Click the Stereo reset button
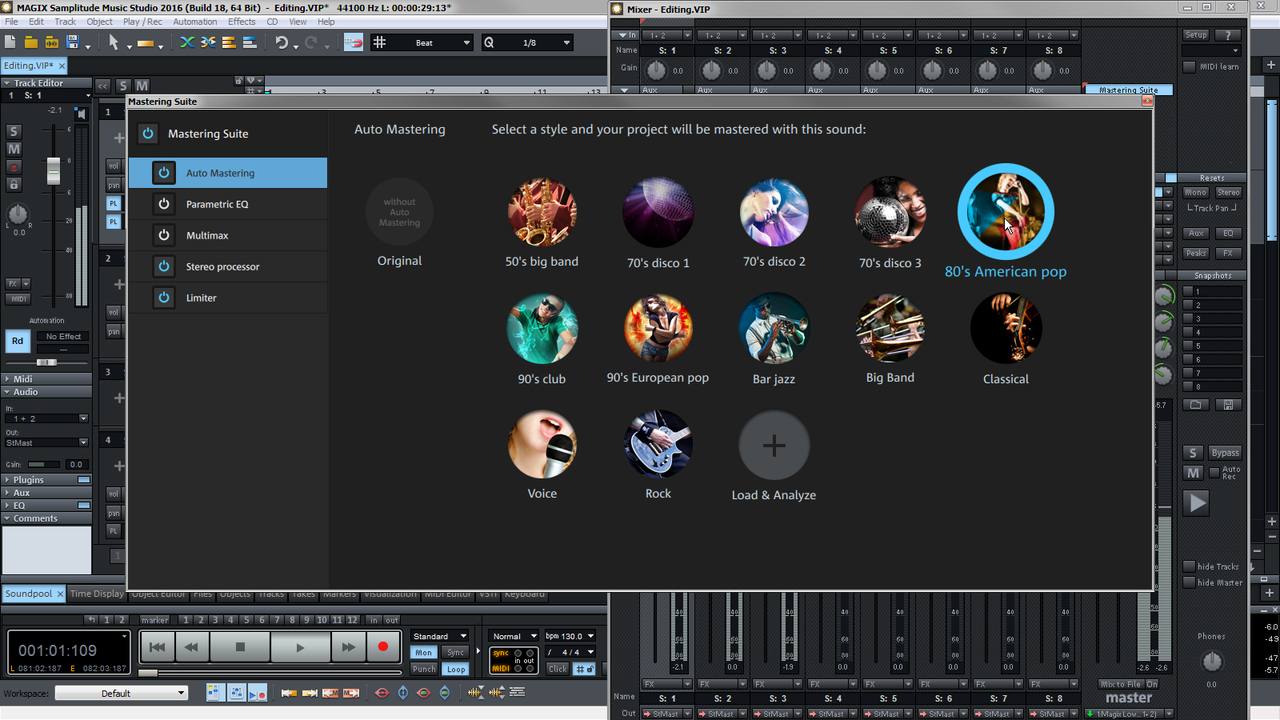Image resolution: width=1280 pixels, height=720 pixels. [x=1228, y=192]
